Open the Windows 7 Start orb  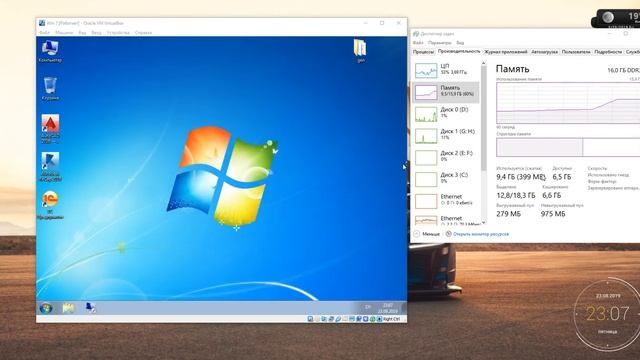pyautogui.click(x=46, y=308)
